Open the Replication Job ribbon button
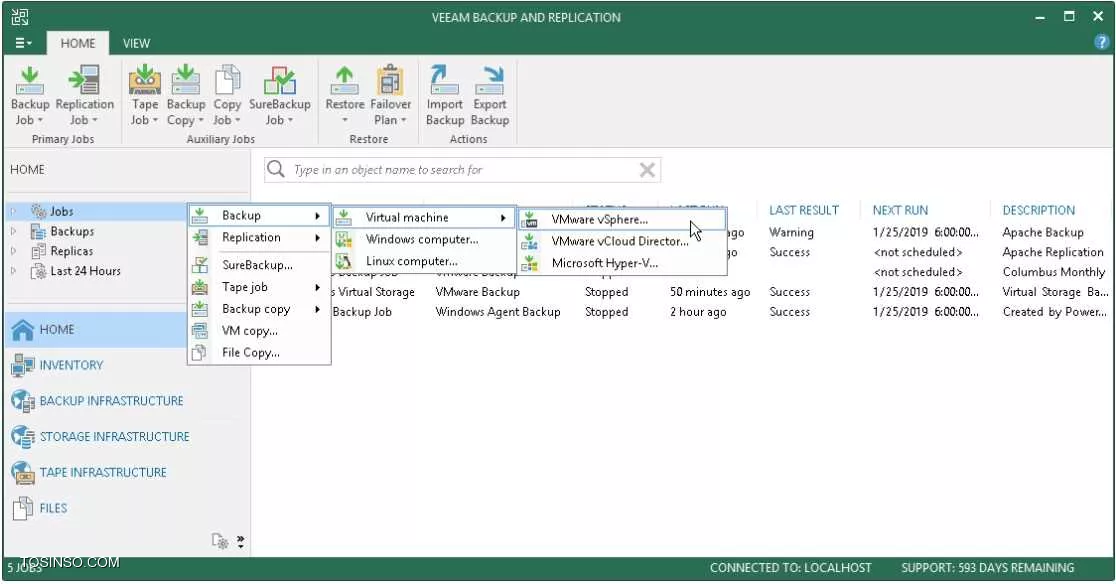The width and height of the screenshot is (1116, 584). (84, 96)
